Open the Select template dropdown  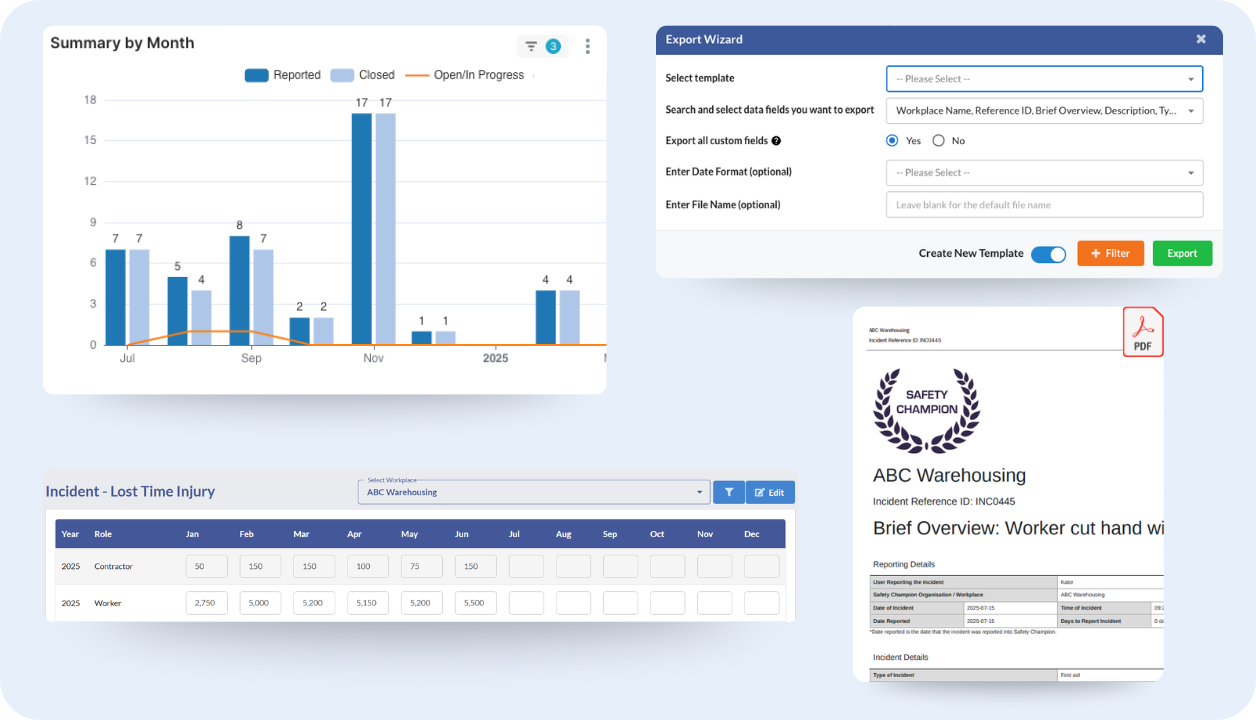[x=1044, y=78]
